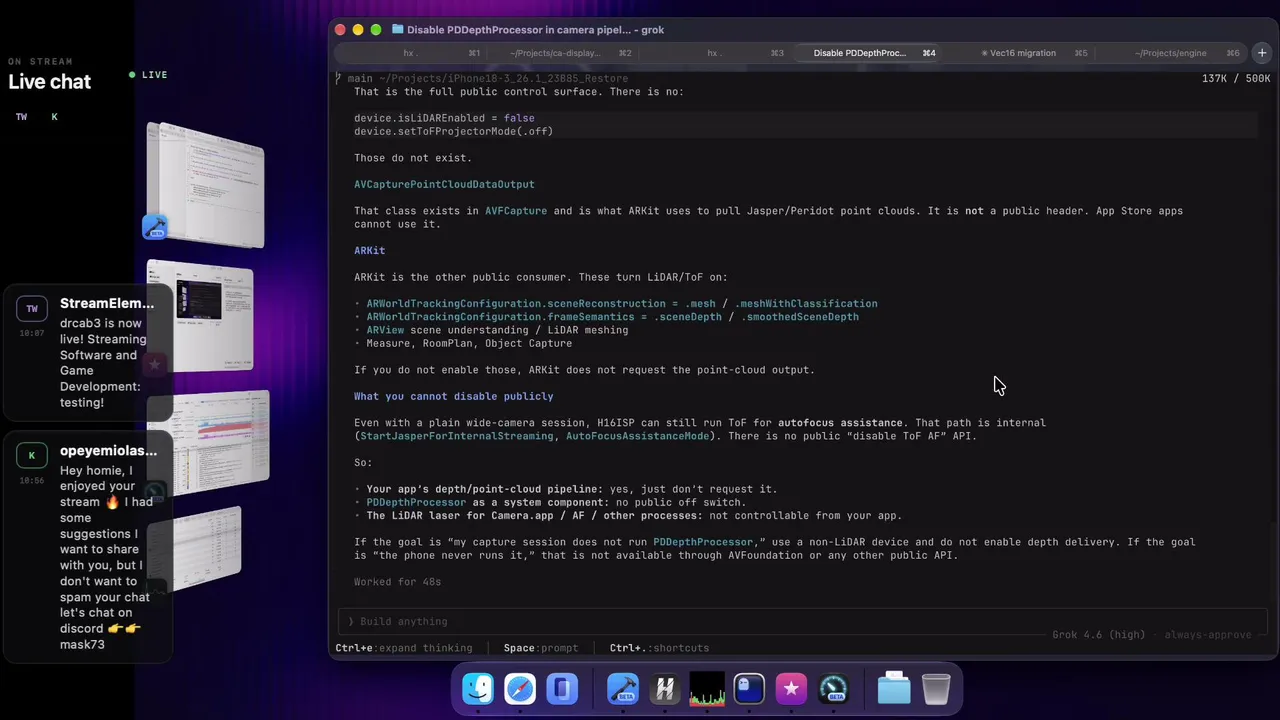Open the pink star app in Dock
This screenshot has height=720, width=1280.
click(791, 689)
